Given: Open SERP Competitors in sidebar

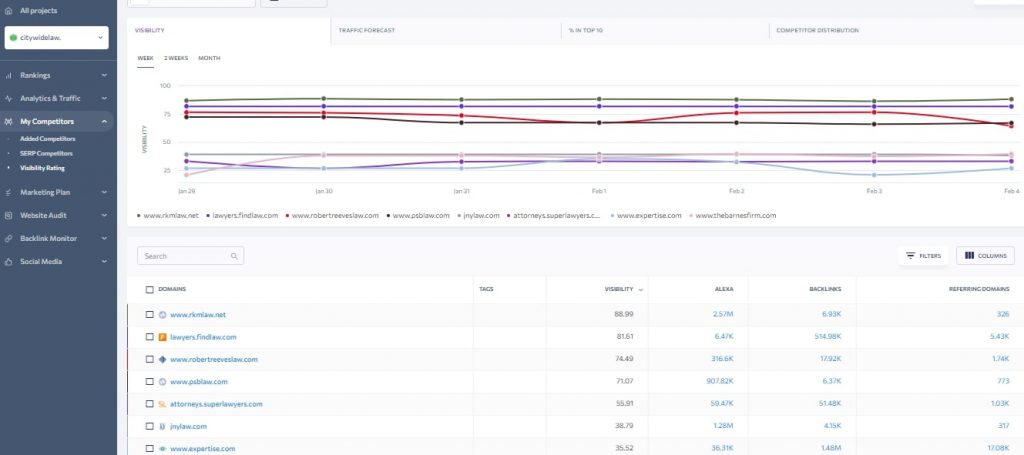Looking at the screenshot, I should [46, 153].
